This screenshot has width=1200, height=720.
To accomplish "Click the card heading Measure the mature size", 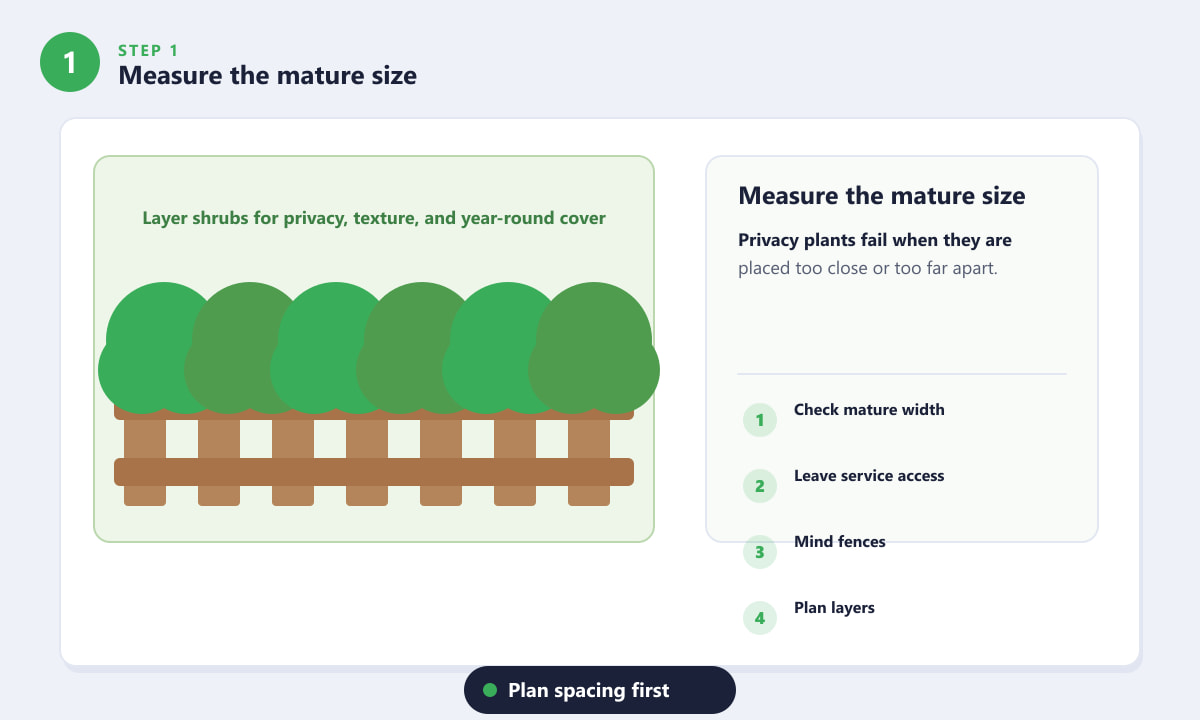I will click(882, 195).
